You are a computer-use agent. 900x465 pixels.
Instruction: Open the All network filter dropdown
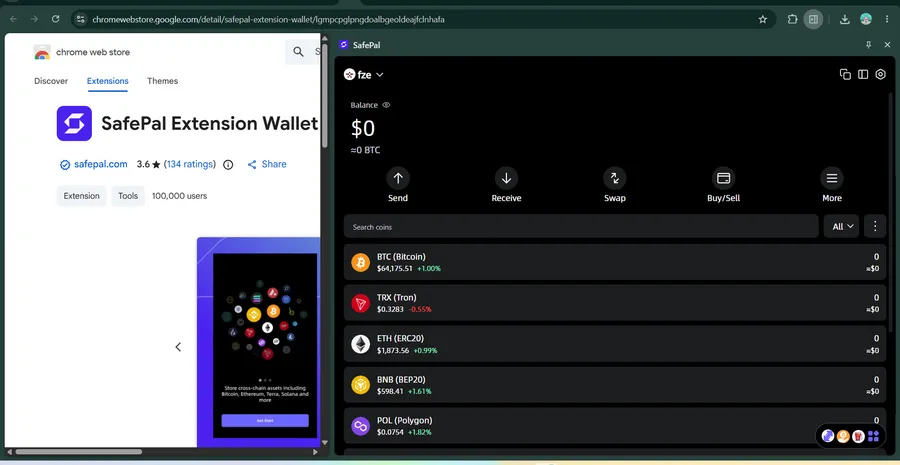pos(841,226)
